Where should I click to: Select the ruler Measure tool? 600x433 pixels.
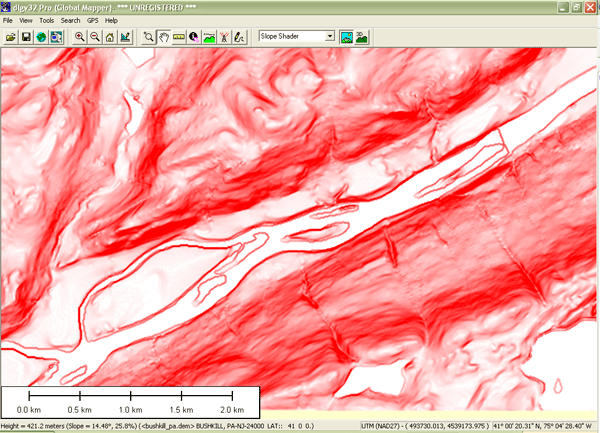coord(179,36)
